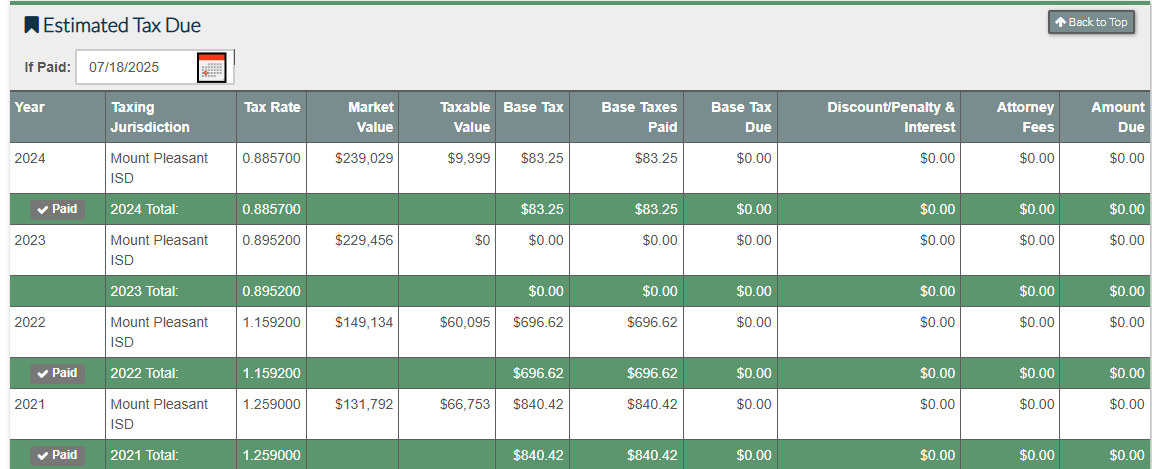Image resolution: width=1152 pixels, height=469 pixels.
Task: Click the 2022 base tax $696.62 cell
Action: (538, 322)
